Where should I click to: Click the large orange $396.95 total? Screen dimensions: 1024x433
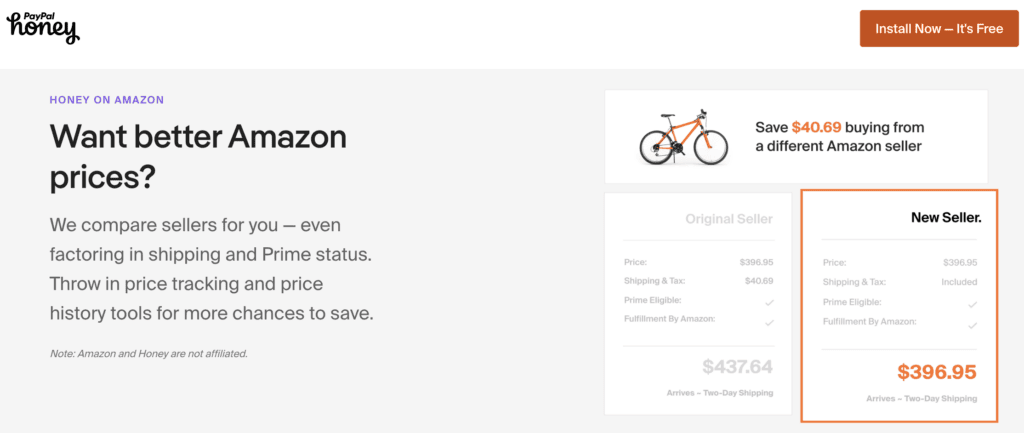tap(936, 372)
